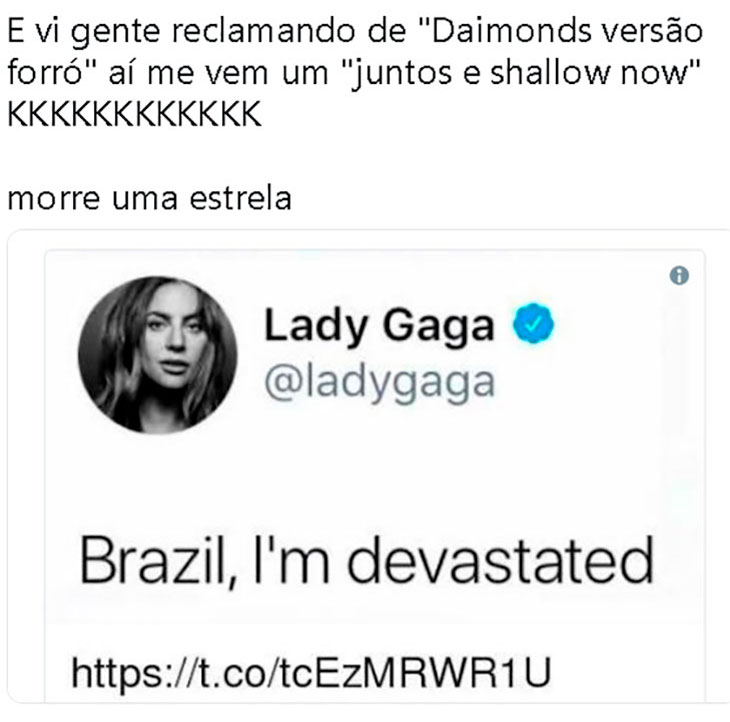730x722 pixels.
Task: Click "aí me vem um" in the post text
Action: pyautogui.click(x=218, y=74)
